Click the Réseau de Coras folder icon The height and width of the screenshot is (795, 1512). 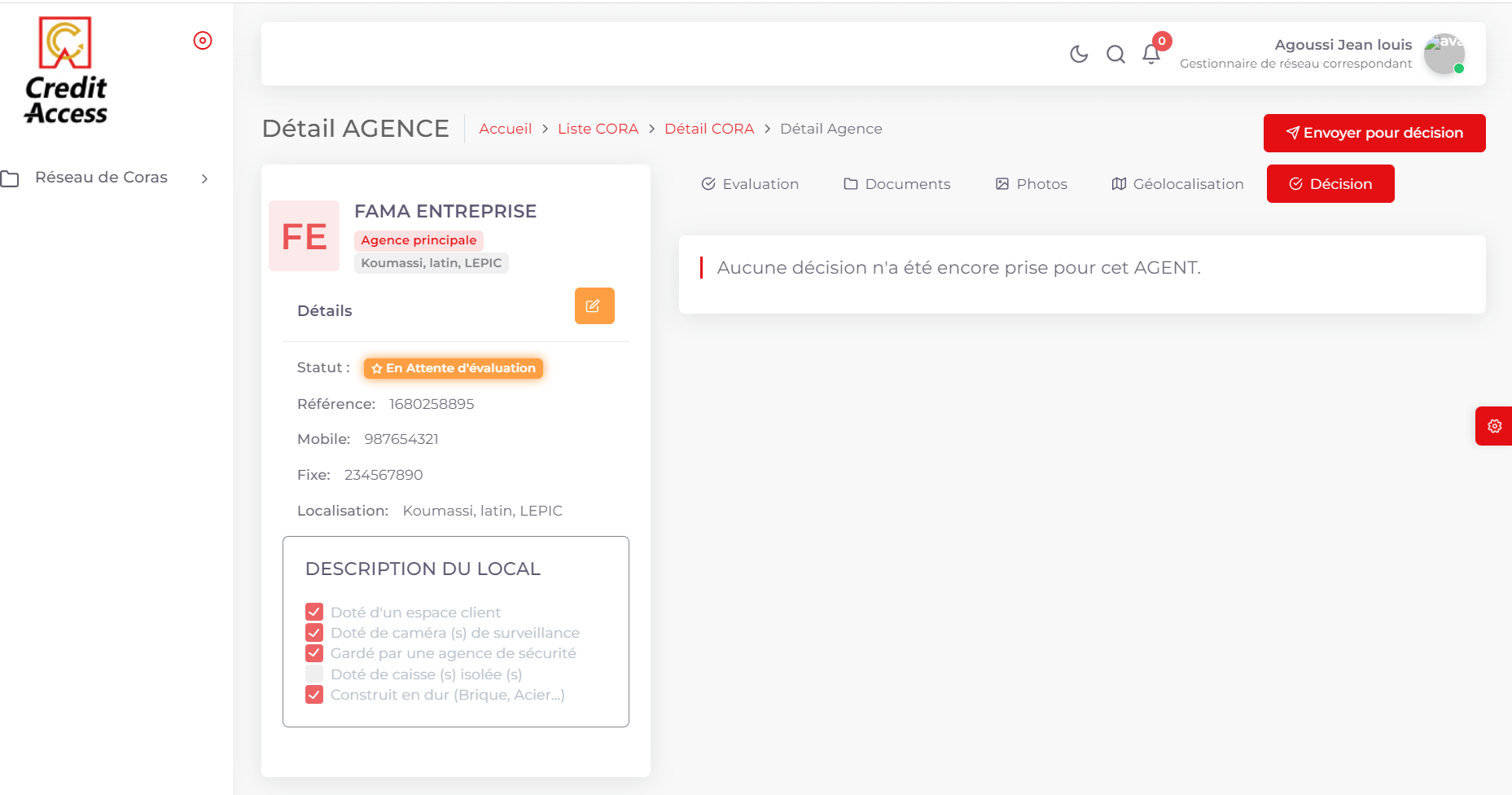point(11,178)
